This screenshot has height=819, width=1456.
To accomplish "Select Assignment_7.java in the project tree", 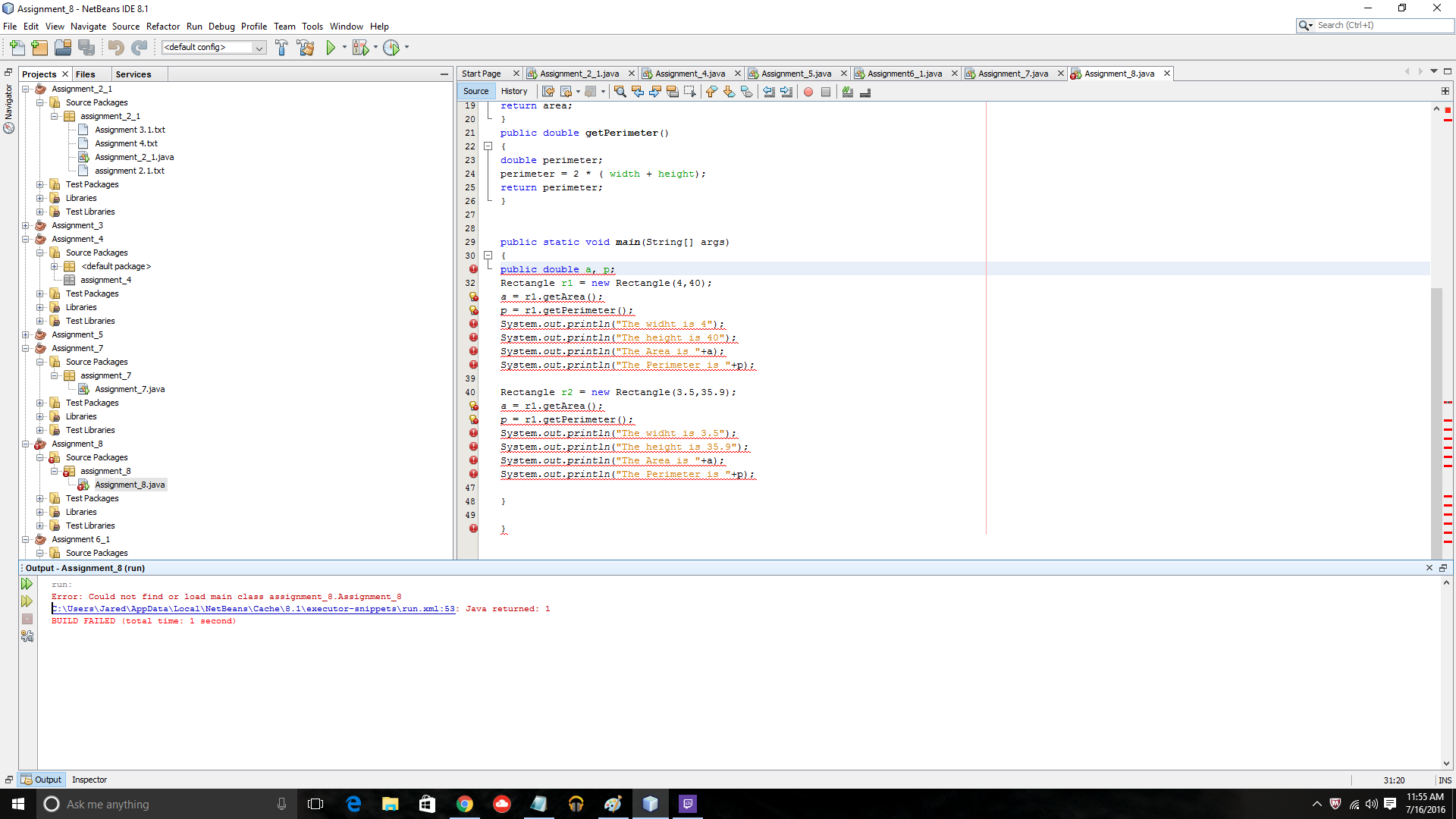I will point(129,389).
